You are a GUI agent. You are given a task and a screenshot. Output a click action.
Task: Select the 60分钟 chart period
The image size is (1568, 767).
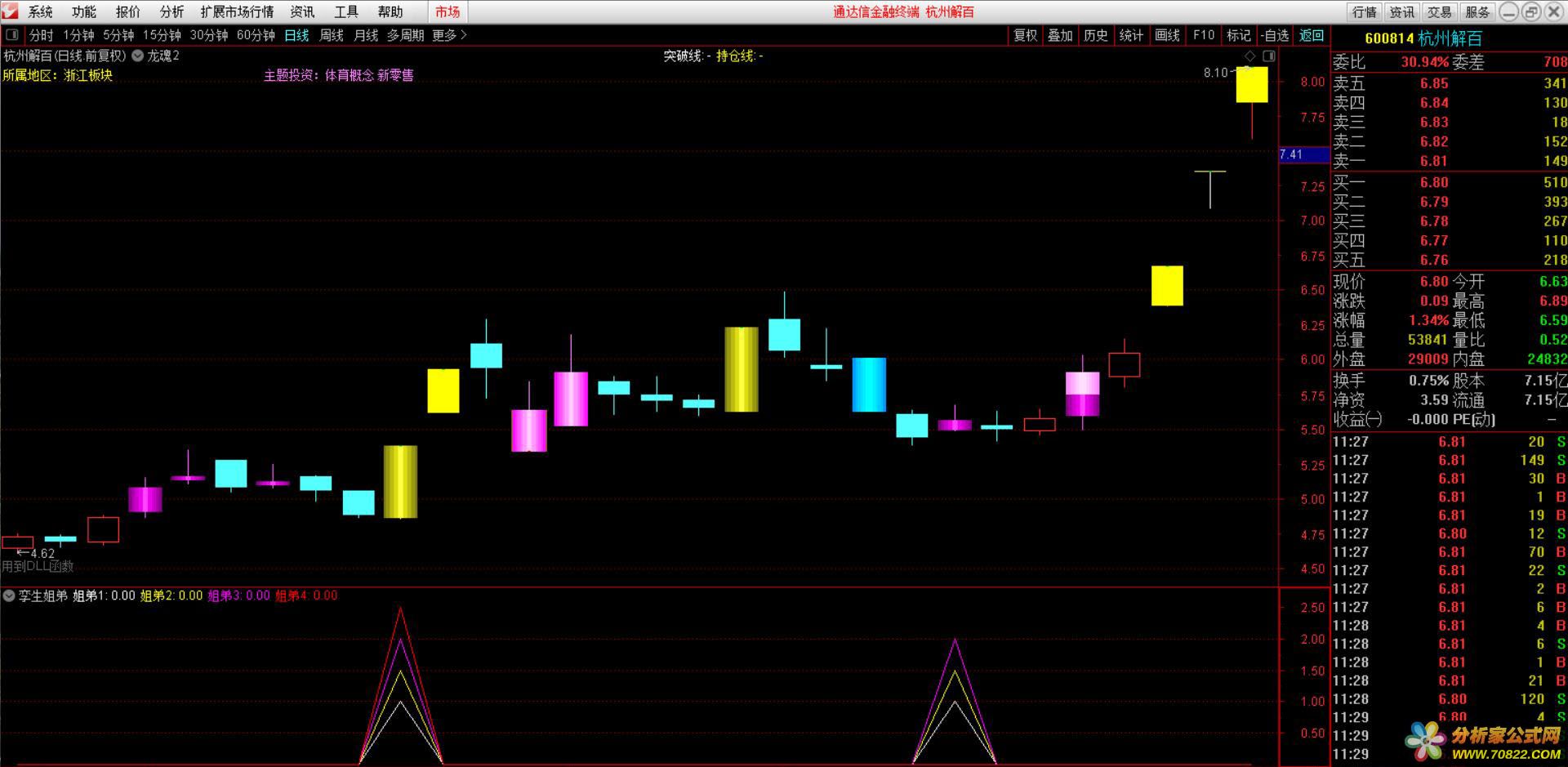(256, 35)
